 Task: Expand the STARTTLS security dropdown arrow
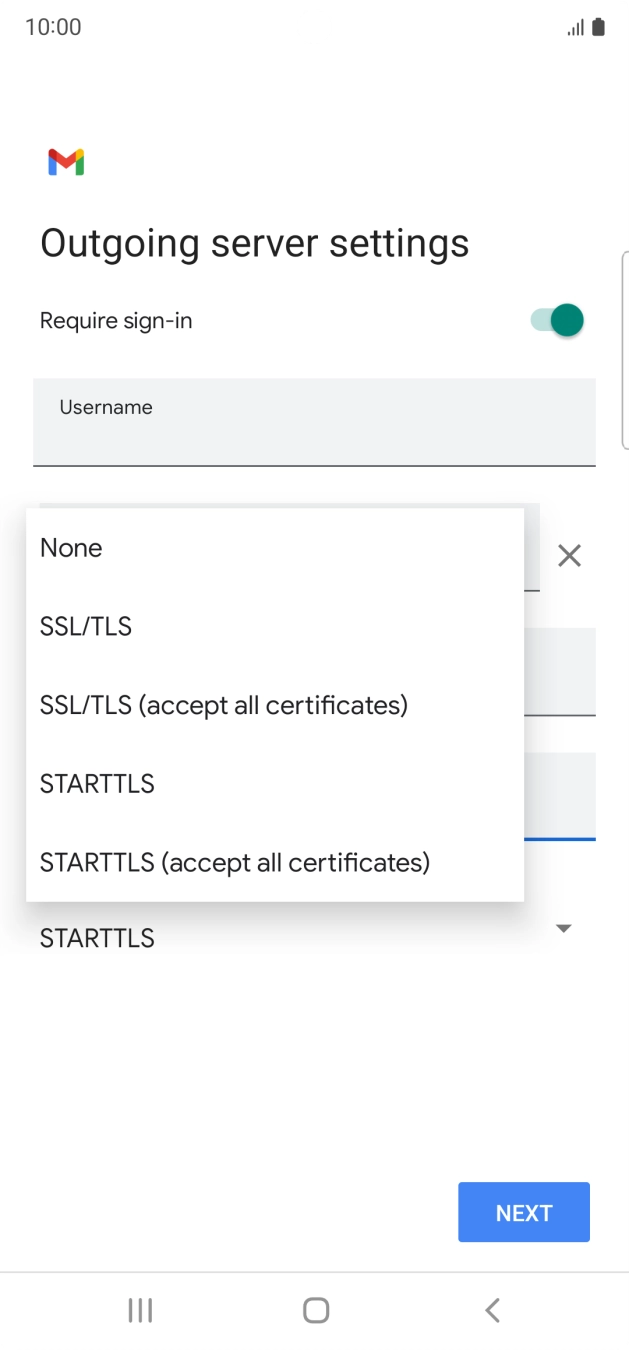coord(563,929)
